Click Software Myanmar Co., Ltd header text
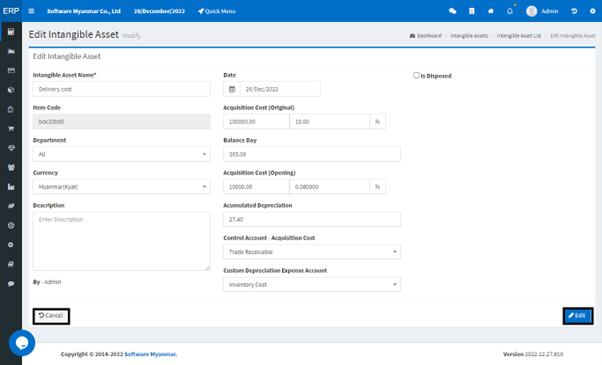Image resolution: width=602 pixels, height=365 pixels. (84, 11)
